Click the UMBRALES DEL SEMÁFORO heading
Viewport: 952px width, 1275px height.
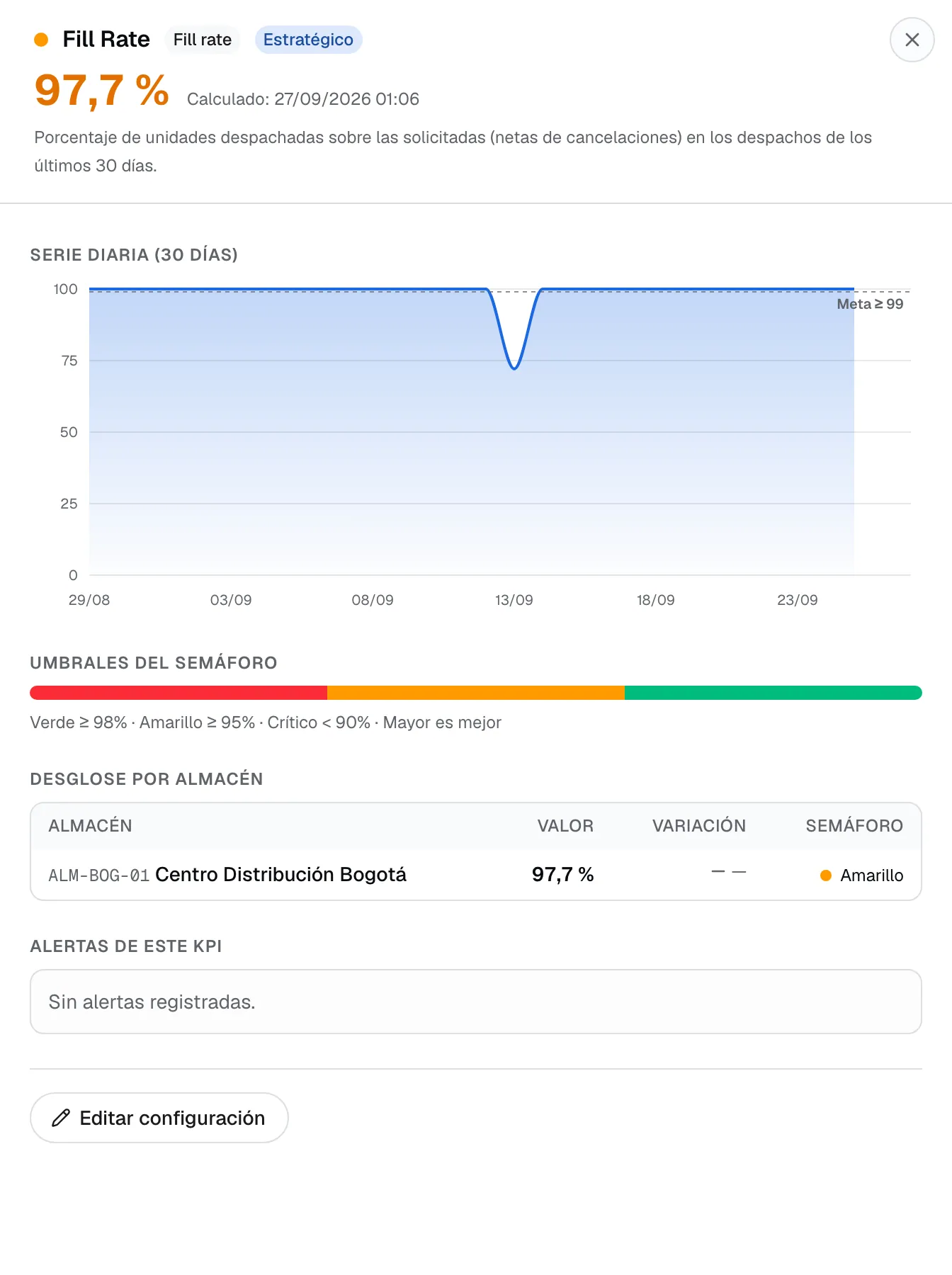coord(154,663)
